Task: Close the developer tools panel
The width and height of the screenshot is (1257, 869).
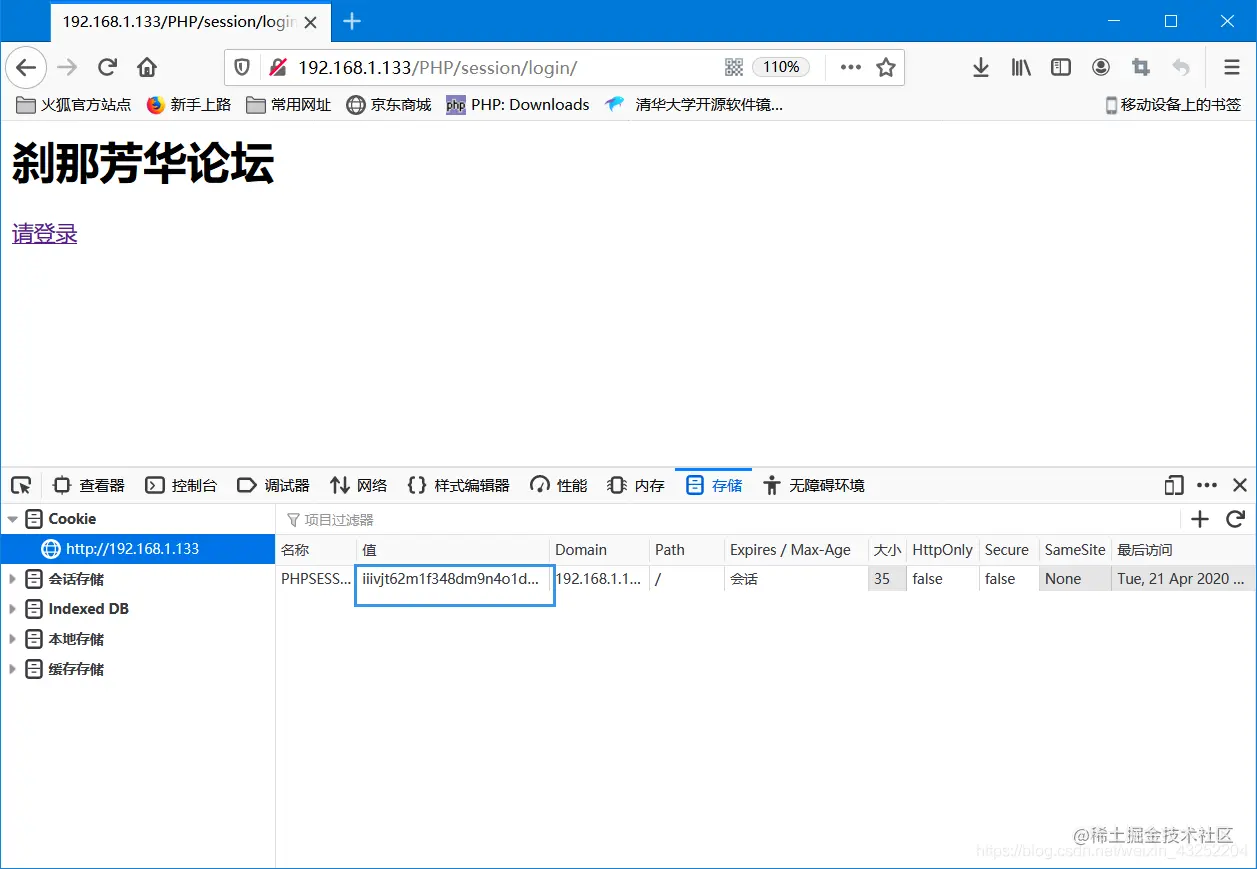Action: [1240, 485]
